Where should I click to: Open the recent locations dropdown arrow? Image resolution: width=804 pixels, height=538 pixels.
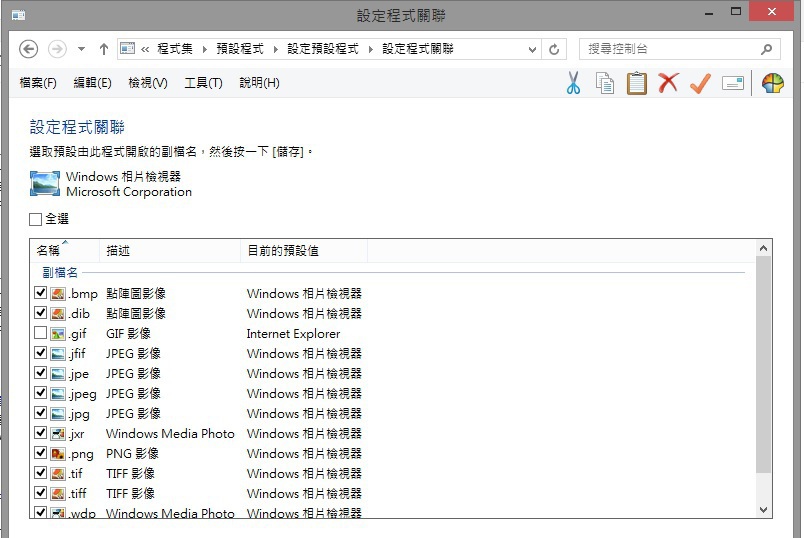82,49
